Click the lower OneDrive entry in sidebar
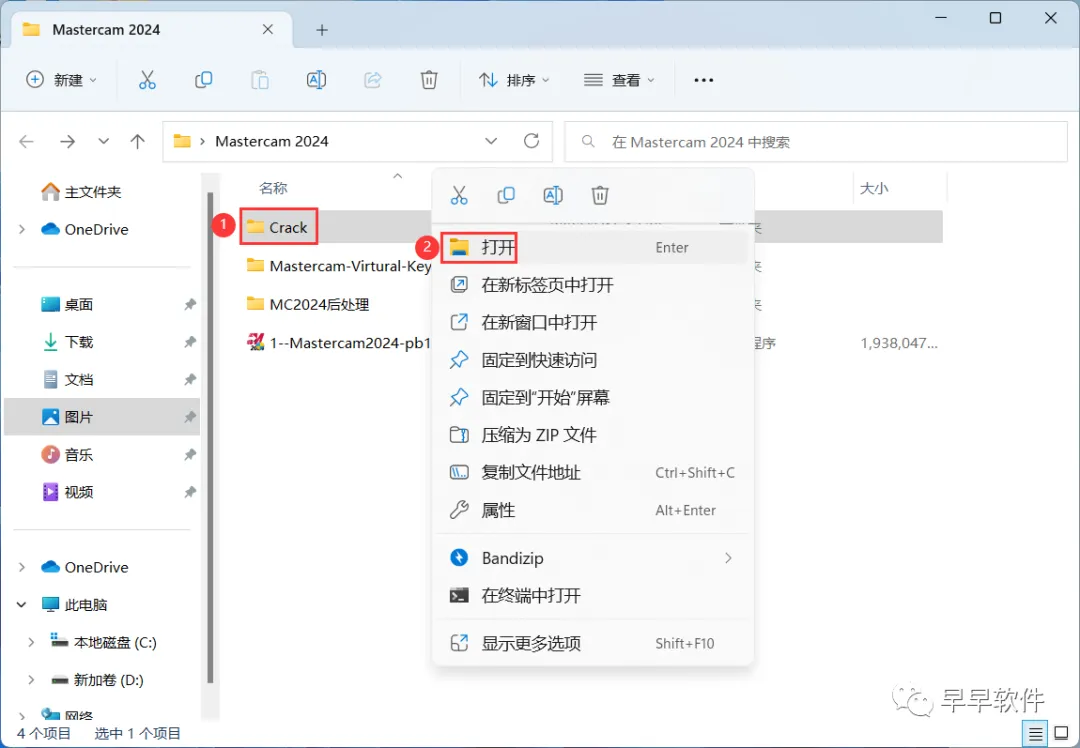Image resolution: width=1080 pixels, height=748 pixels. click(x=84, y=567)
